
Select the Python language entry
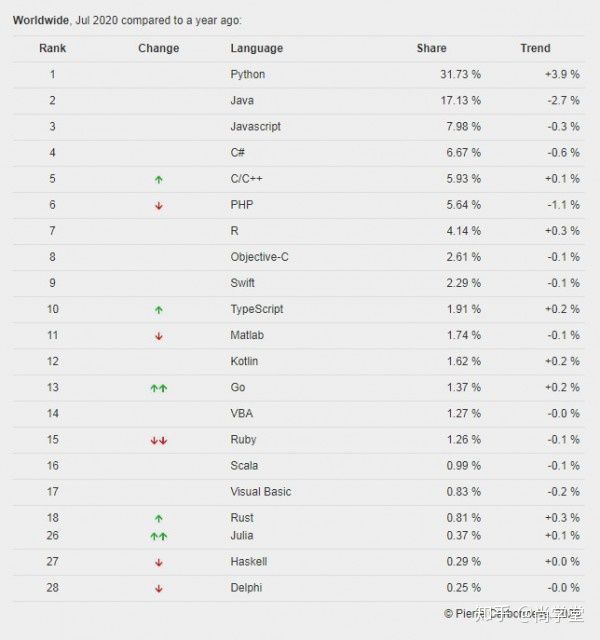point(248,75)
